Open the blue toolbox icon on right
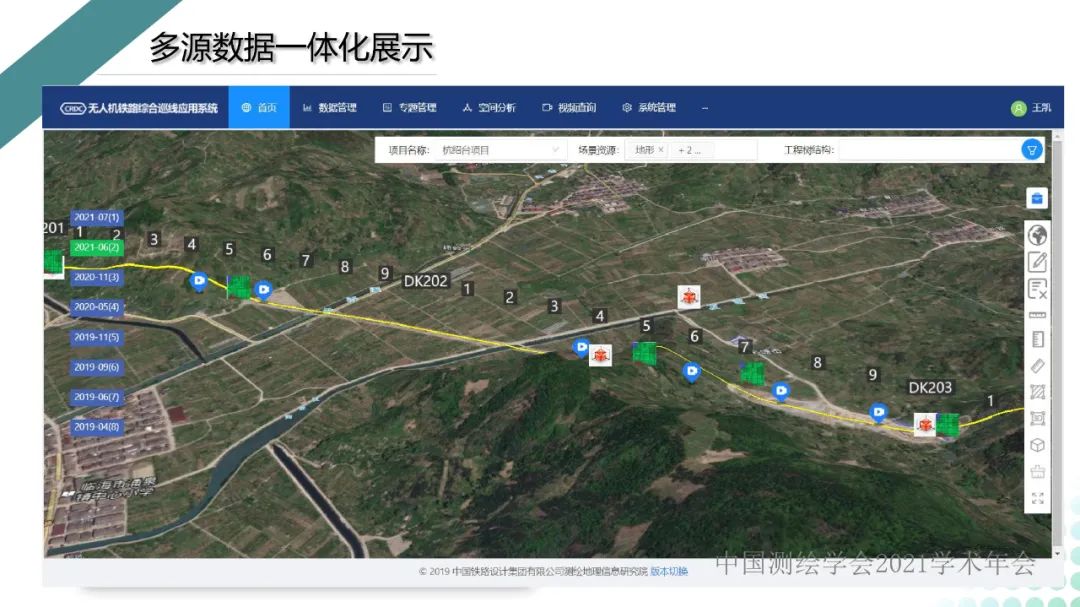The image size is (1080, 607). 1037,198
